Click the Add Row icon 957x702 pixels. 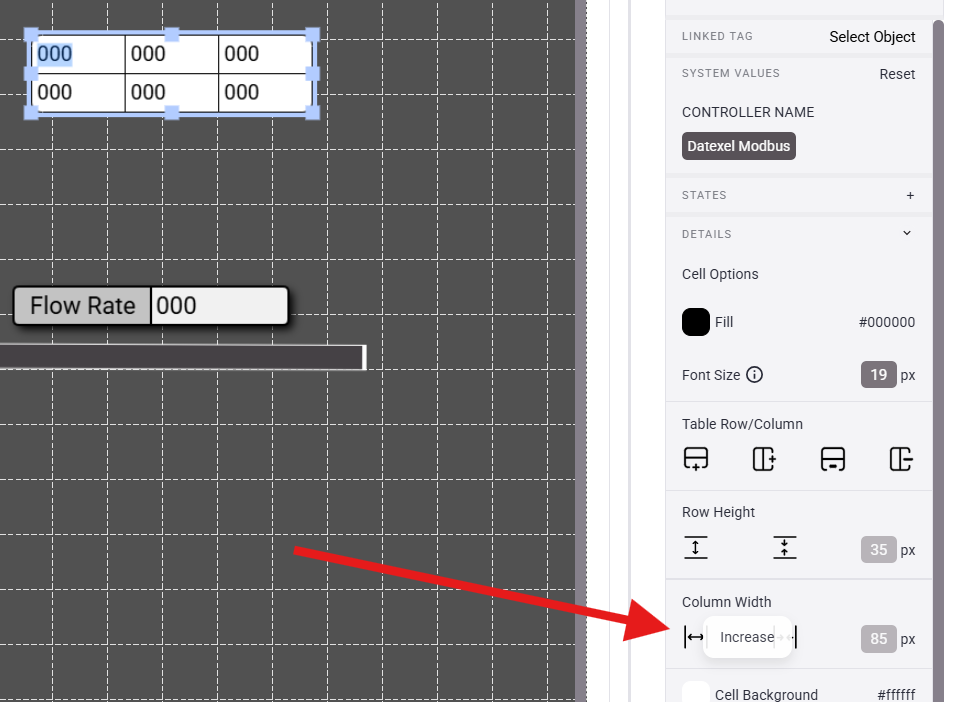tap(696, 459)
